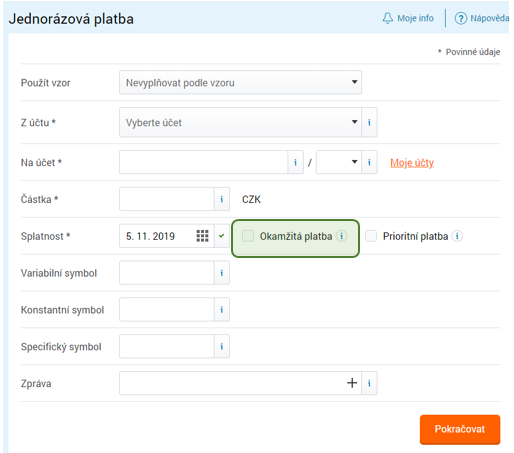514x453 pixels.
Task: Expand the Použít vzor dropdown
Action: point(240,82)
